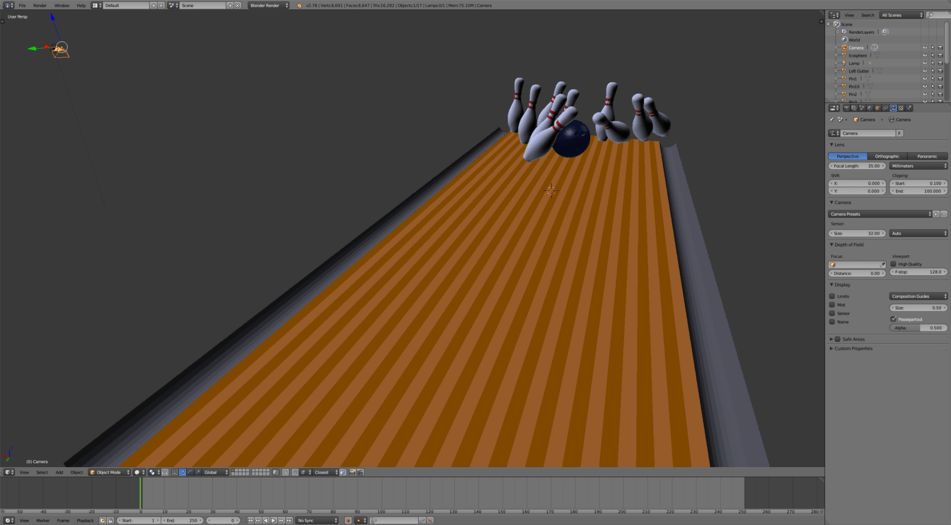
Task: Enable the High Quality viewport checkbox
Action: [x=893, y=264]
